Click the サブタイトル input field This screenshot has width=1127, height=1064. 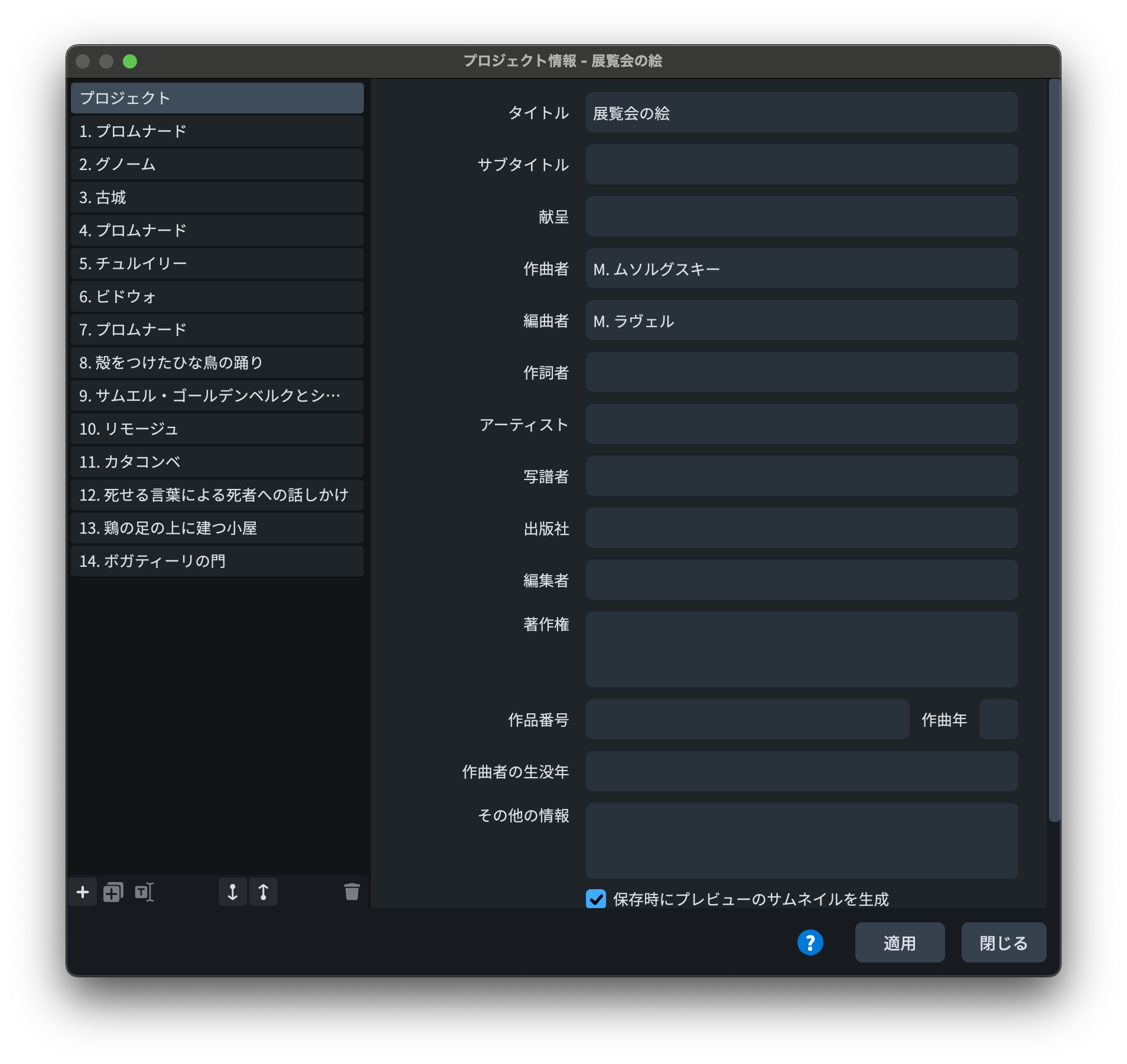pyautogui.click(x=802, y=165)
